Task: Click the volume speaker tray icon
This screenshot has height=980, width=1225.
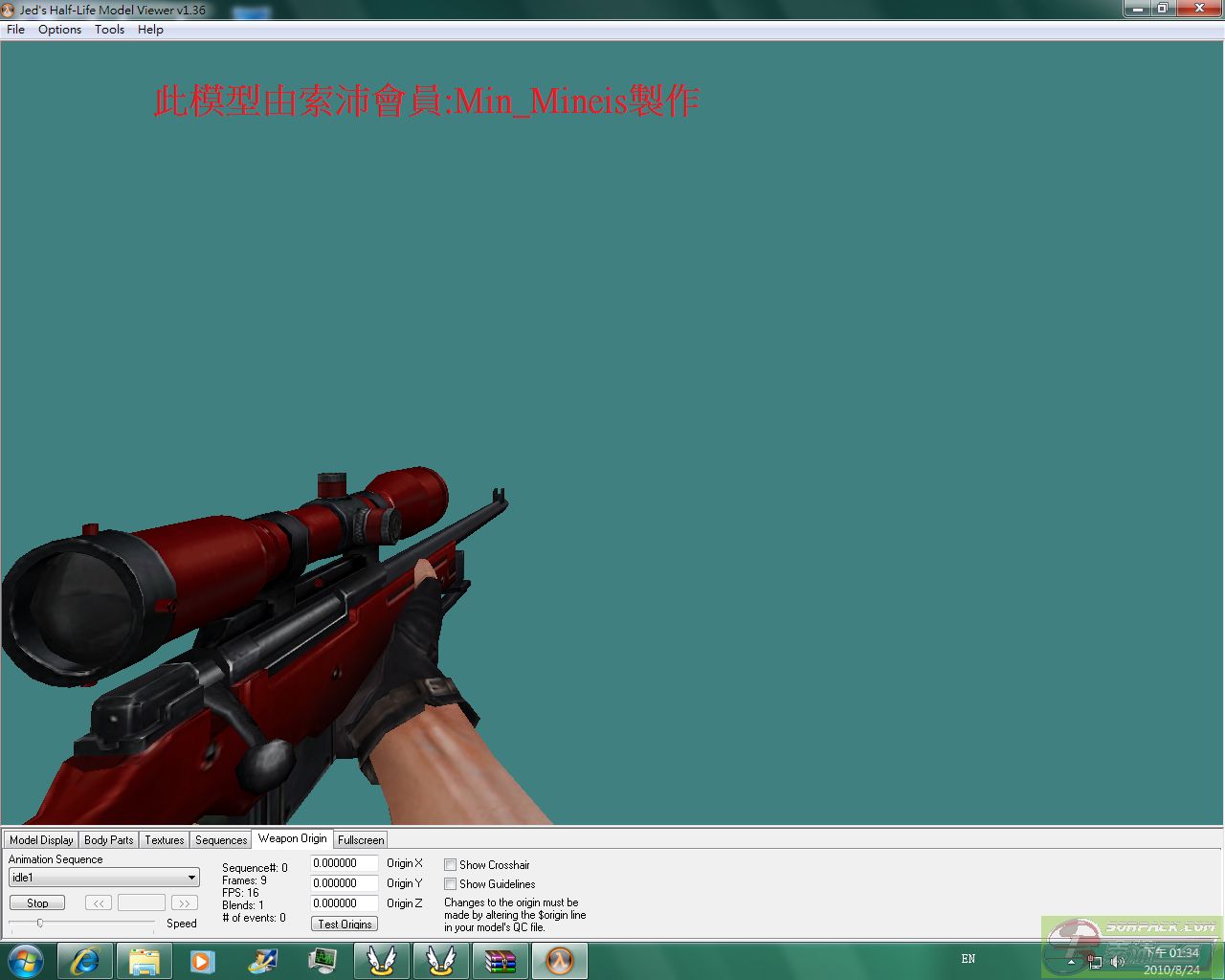Action: pyautogui.click(x=1117, y=962)
